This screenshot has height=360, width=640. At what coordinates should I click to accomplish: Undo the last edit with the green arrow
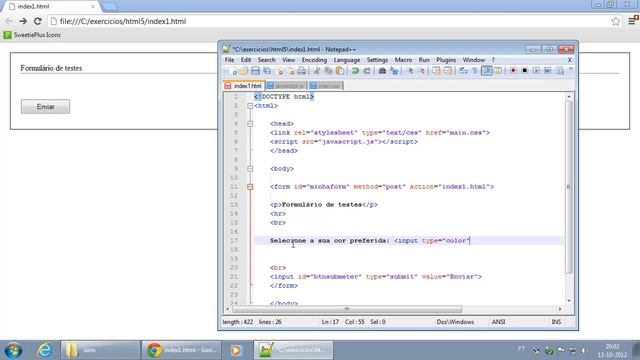click(355, 71)
